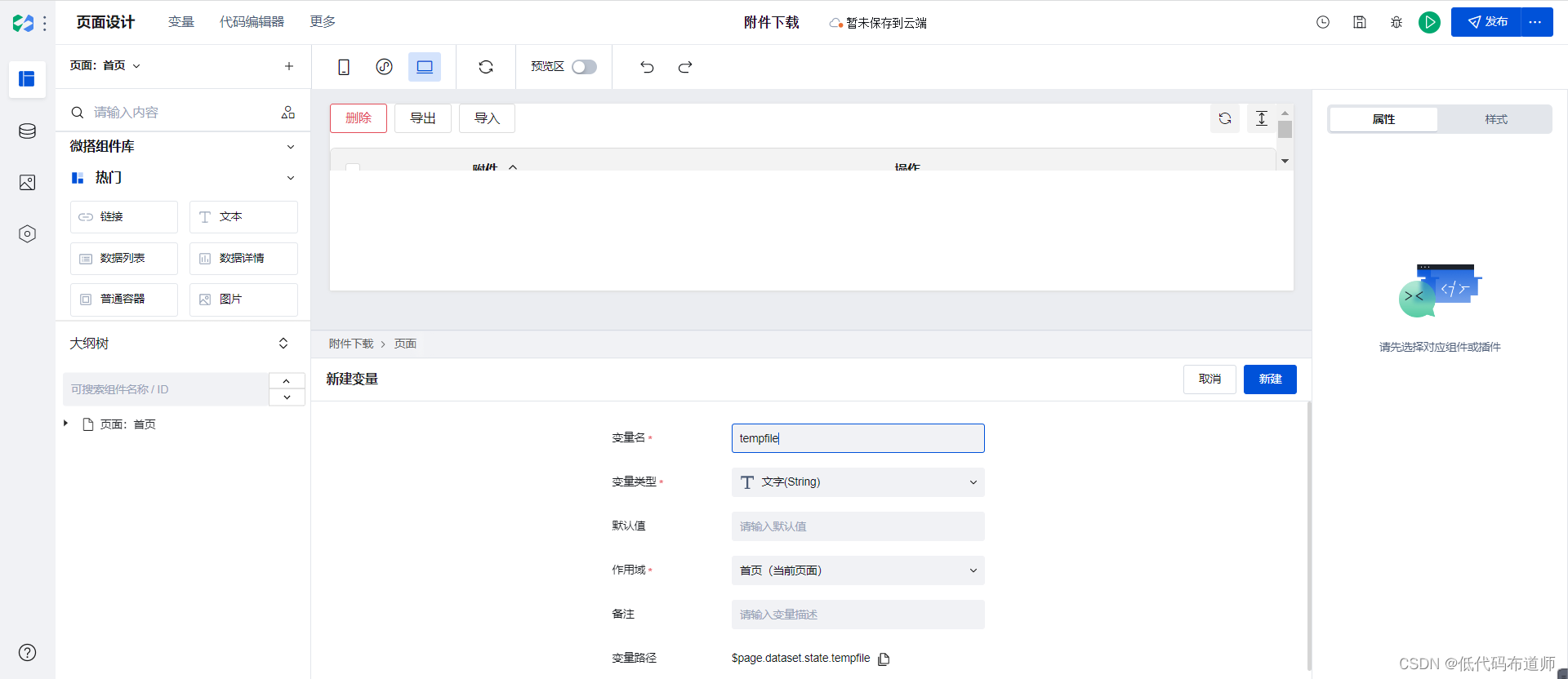This screenshot has height=679, width=1568.
Task: Refresh the canvas preview
Action: [x=486, y=67]
